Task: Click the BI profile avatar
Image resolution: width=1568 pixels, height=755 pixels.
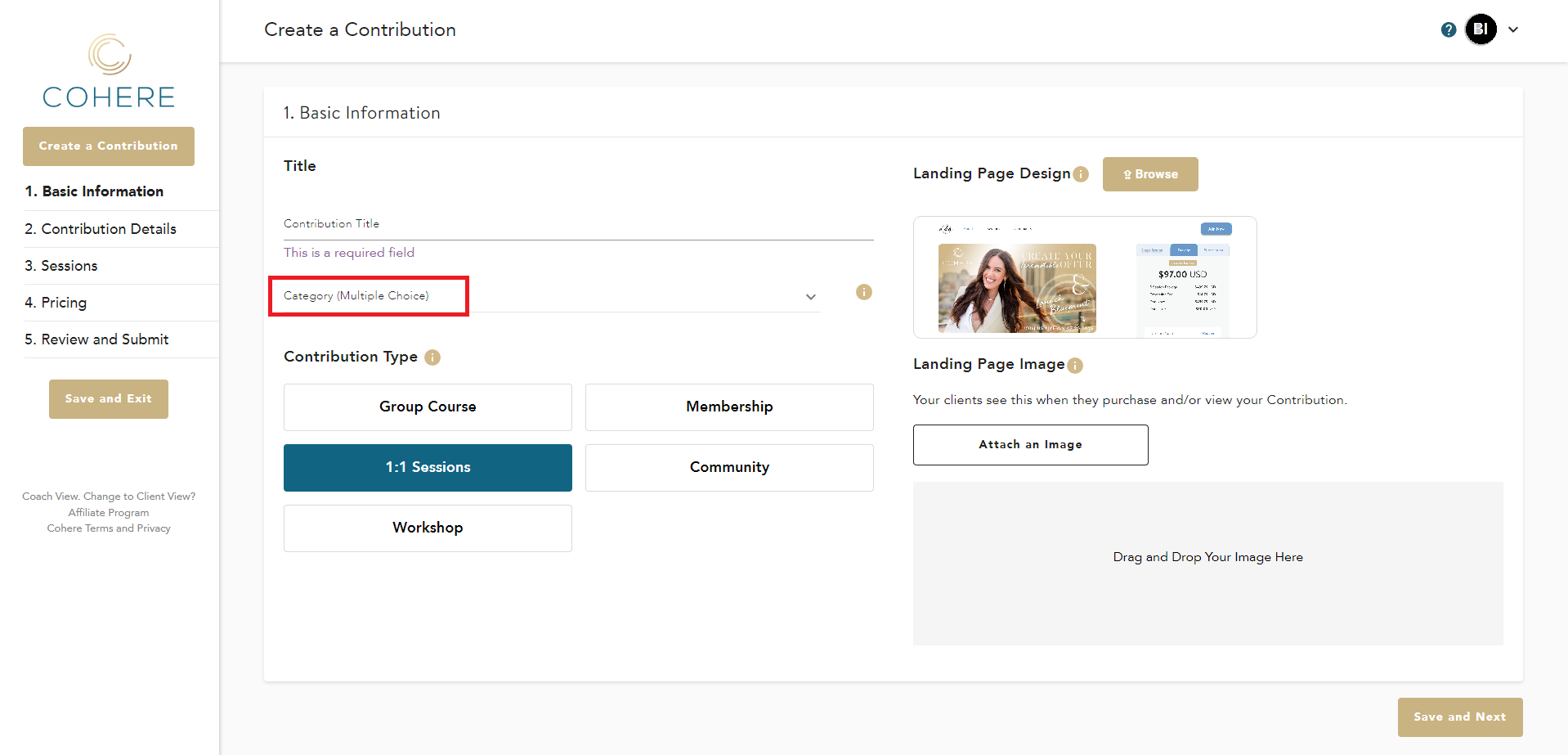Action: click(x=1481, y=29)
